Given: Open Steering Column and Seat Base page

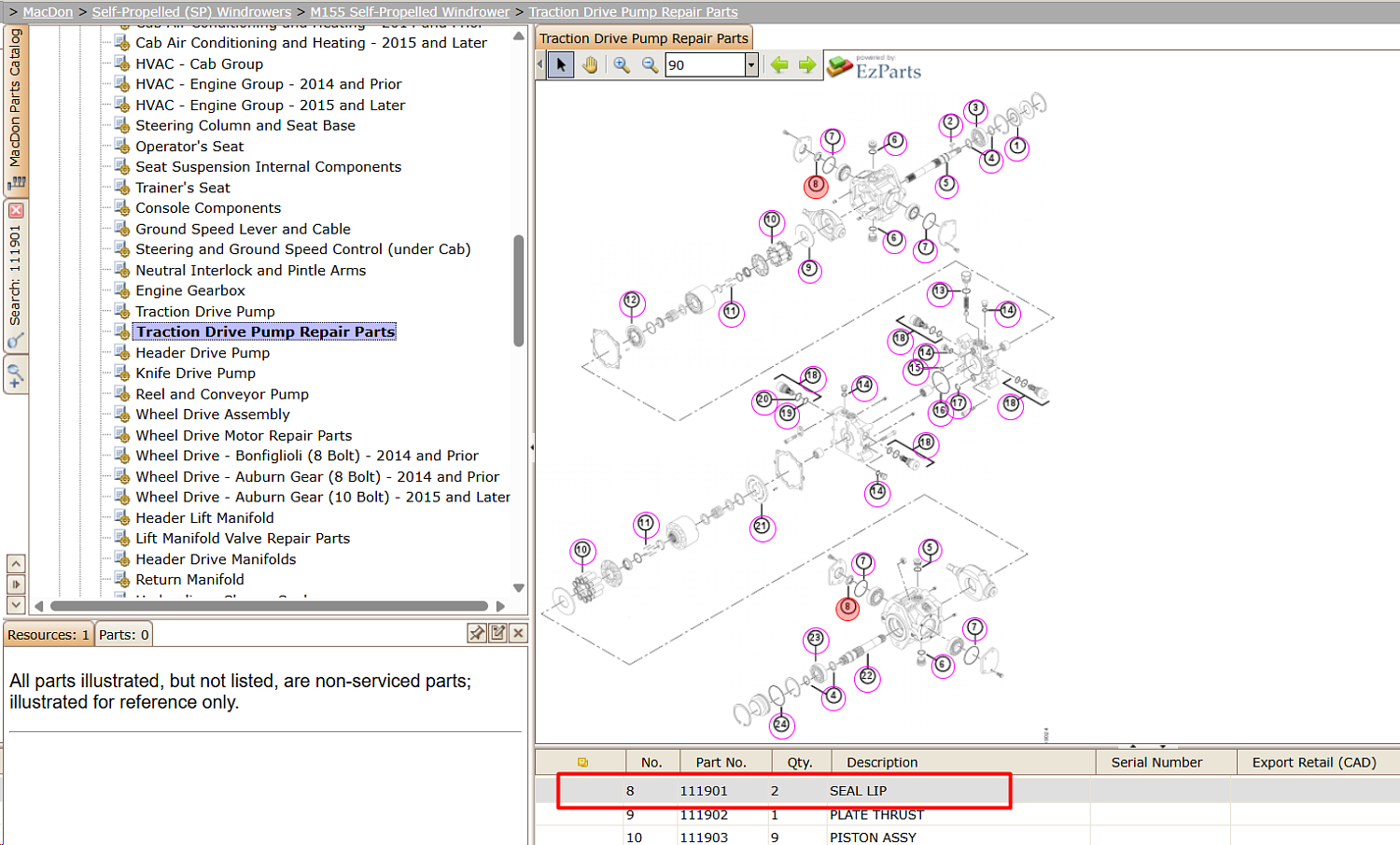Looking at the screenshot, I should (245, 125).
